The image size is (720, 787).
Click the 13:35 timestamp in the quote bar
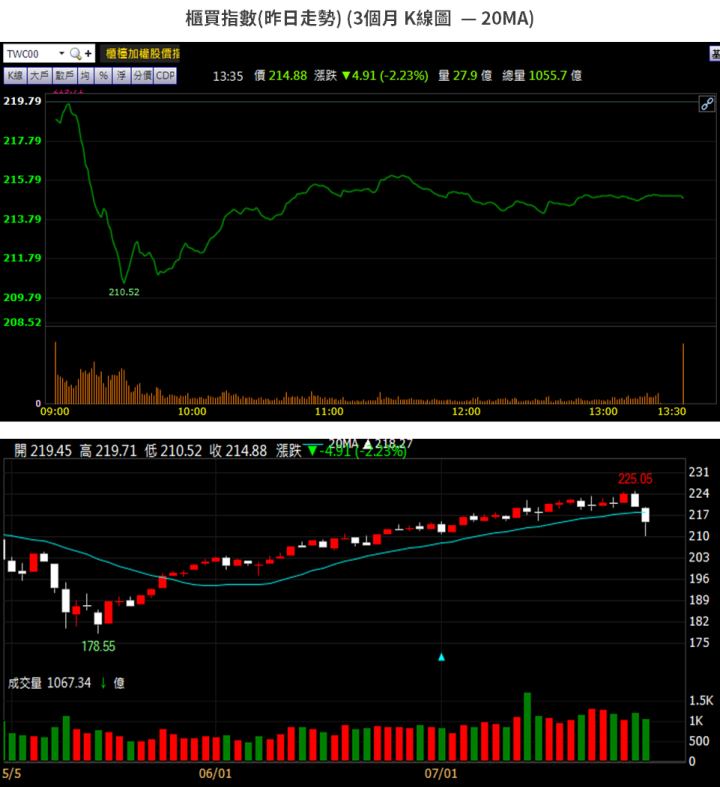pyautogui.click(x=228, y=76)
